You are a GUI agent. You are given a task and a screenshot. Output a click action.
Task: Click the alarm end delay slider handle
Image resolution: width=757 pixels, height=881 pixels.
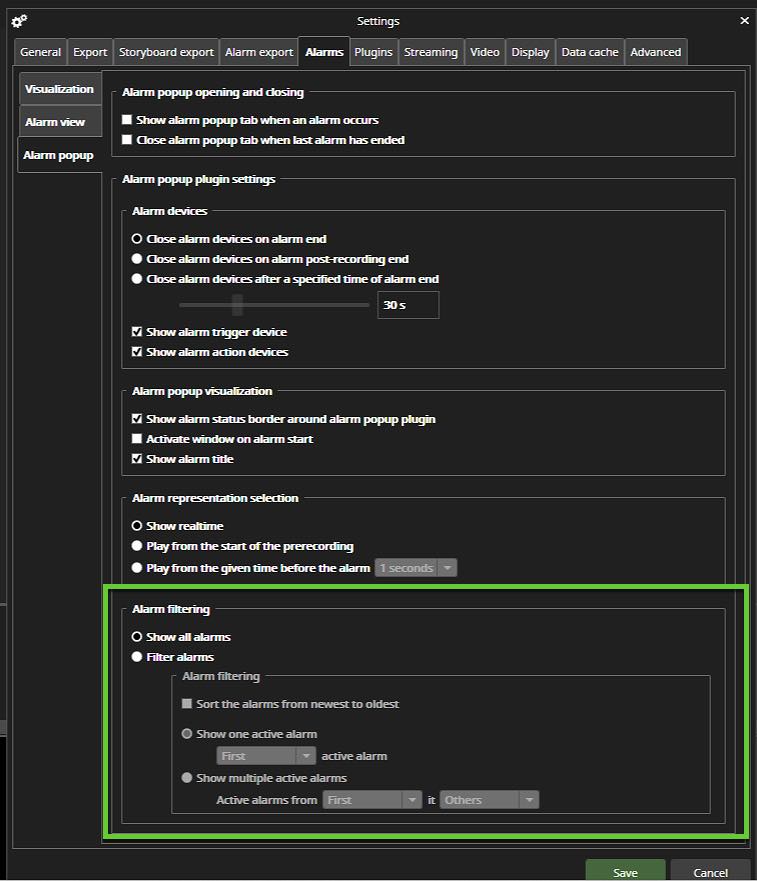(237, 304)
